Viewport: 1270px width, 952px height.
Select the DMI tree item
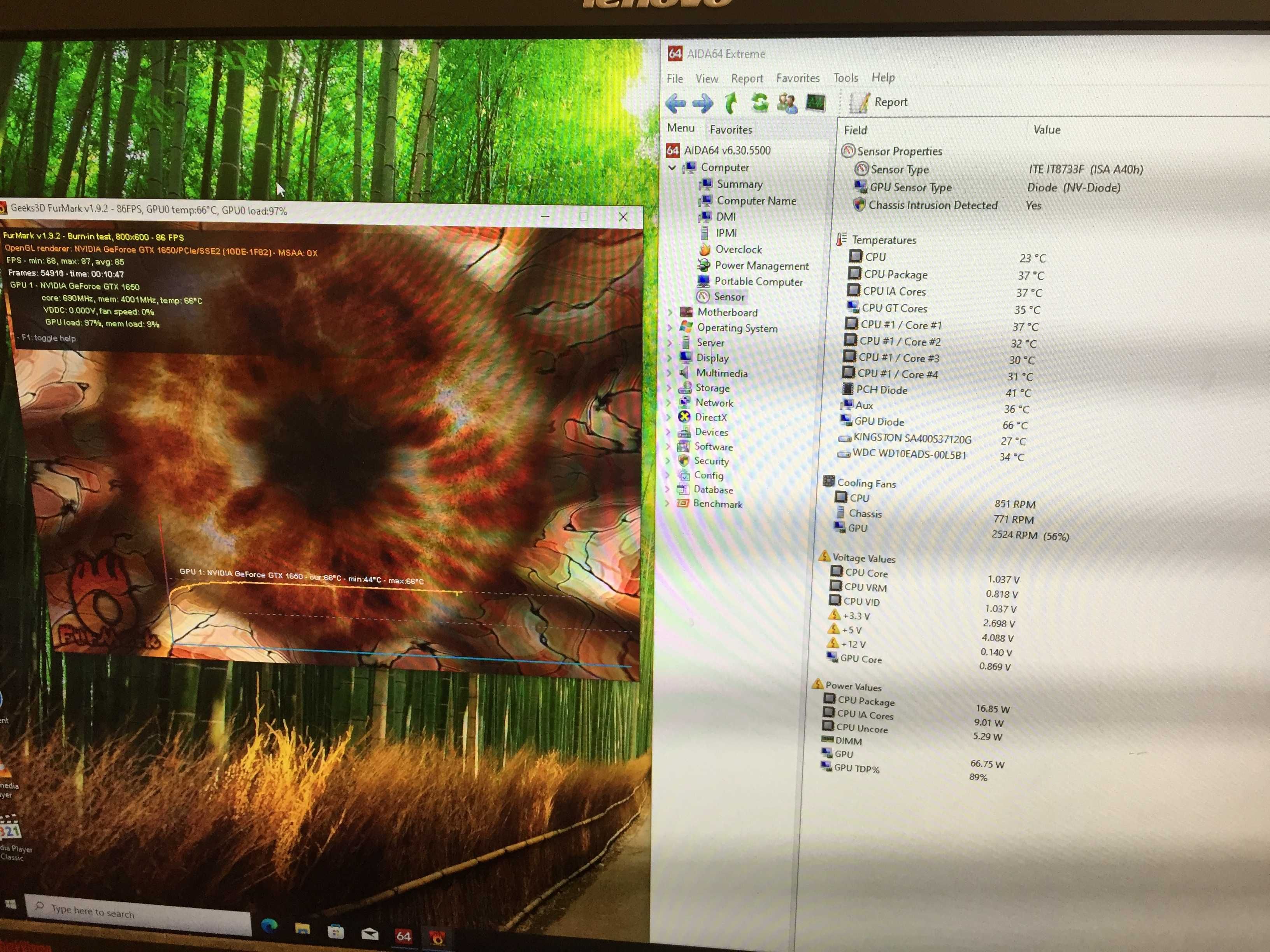tap(717, 217)
